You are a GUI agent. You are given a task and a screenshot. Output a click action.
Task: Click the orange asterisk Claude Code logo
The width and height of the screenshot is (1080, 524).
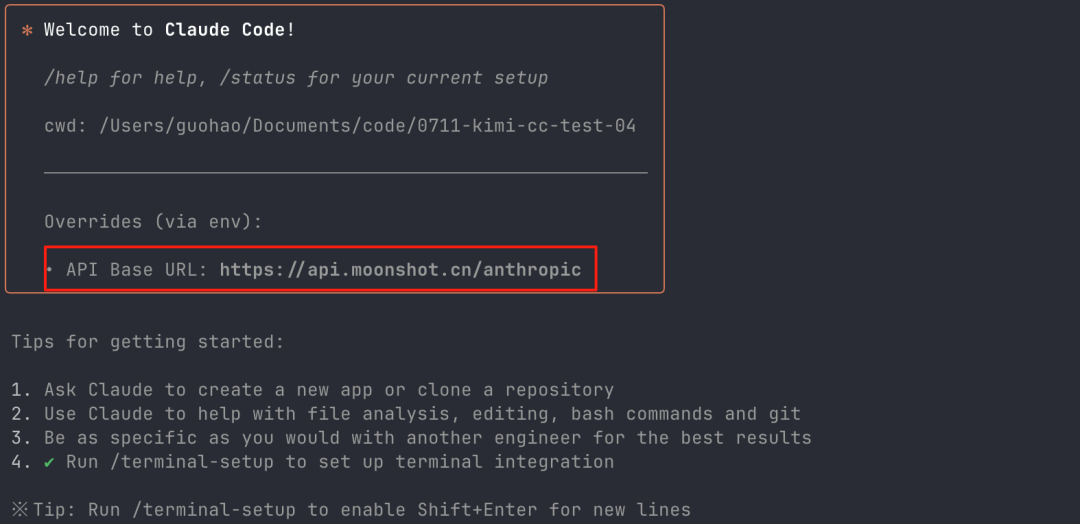tap(28, 31)
